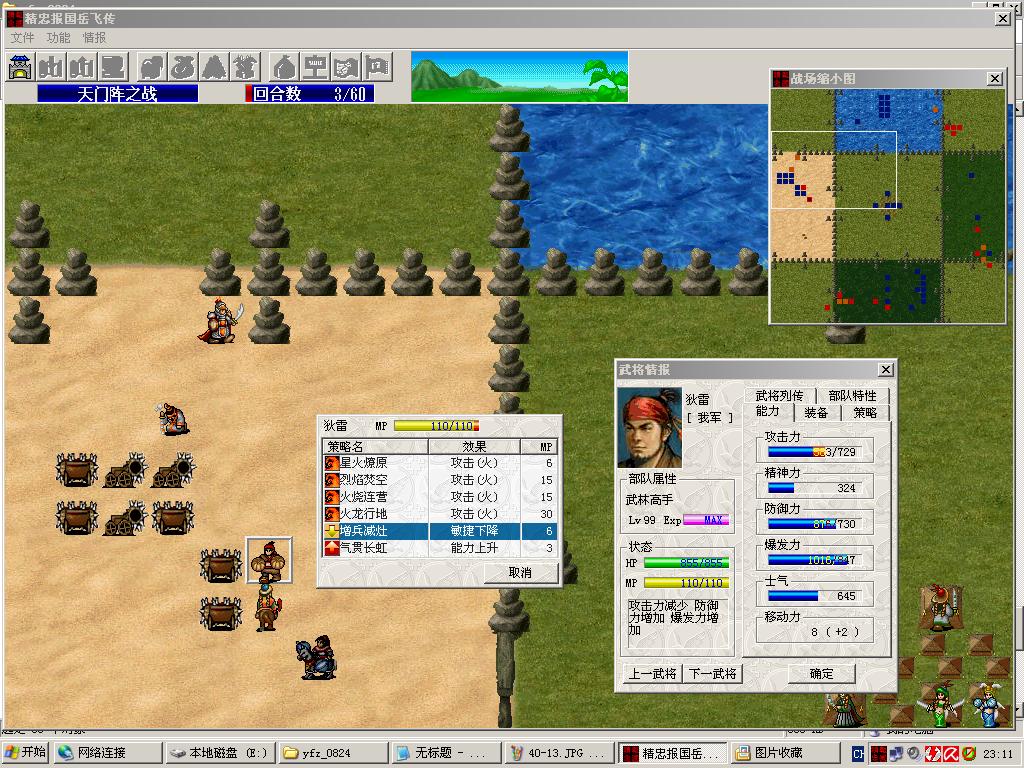
Task: Open the 文件 menu
Action: click(x=22, y=38)
